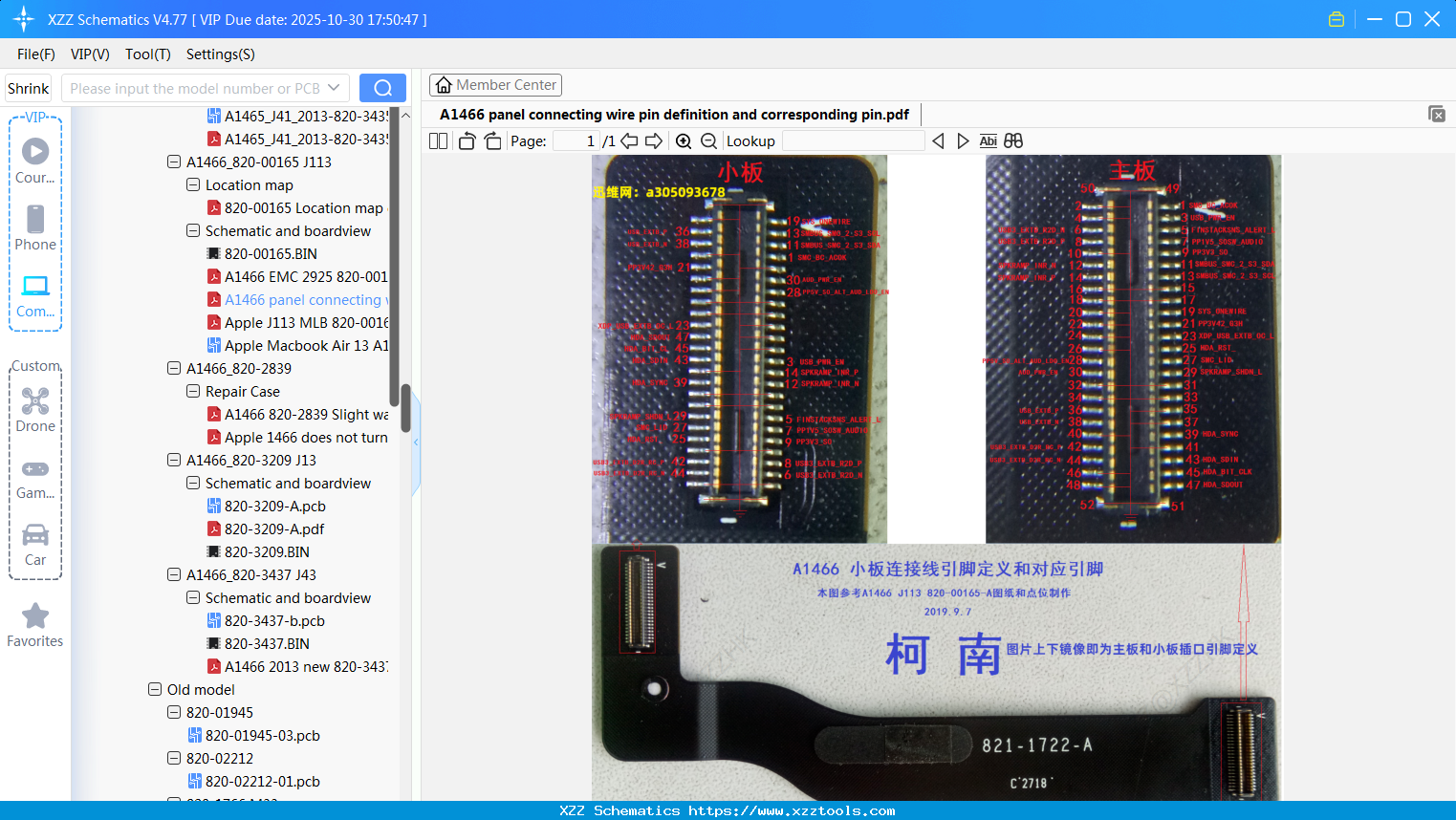
Task: Find previous lookup result
Action: click(x=938, y=141)
